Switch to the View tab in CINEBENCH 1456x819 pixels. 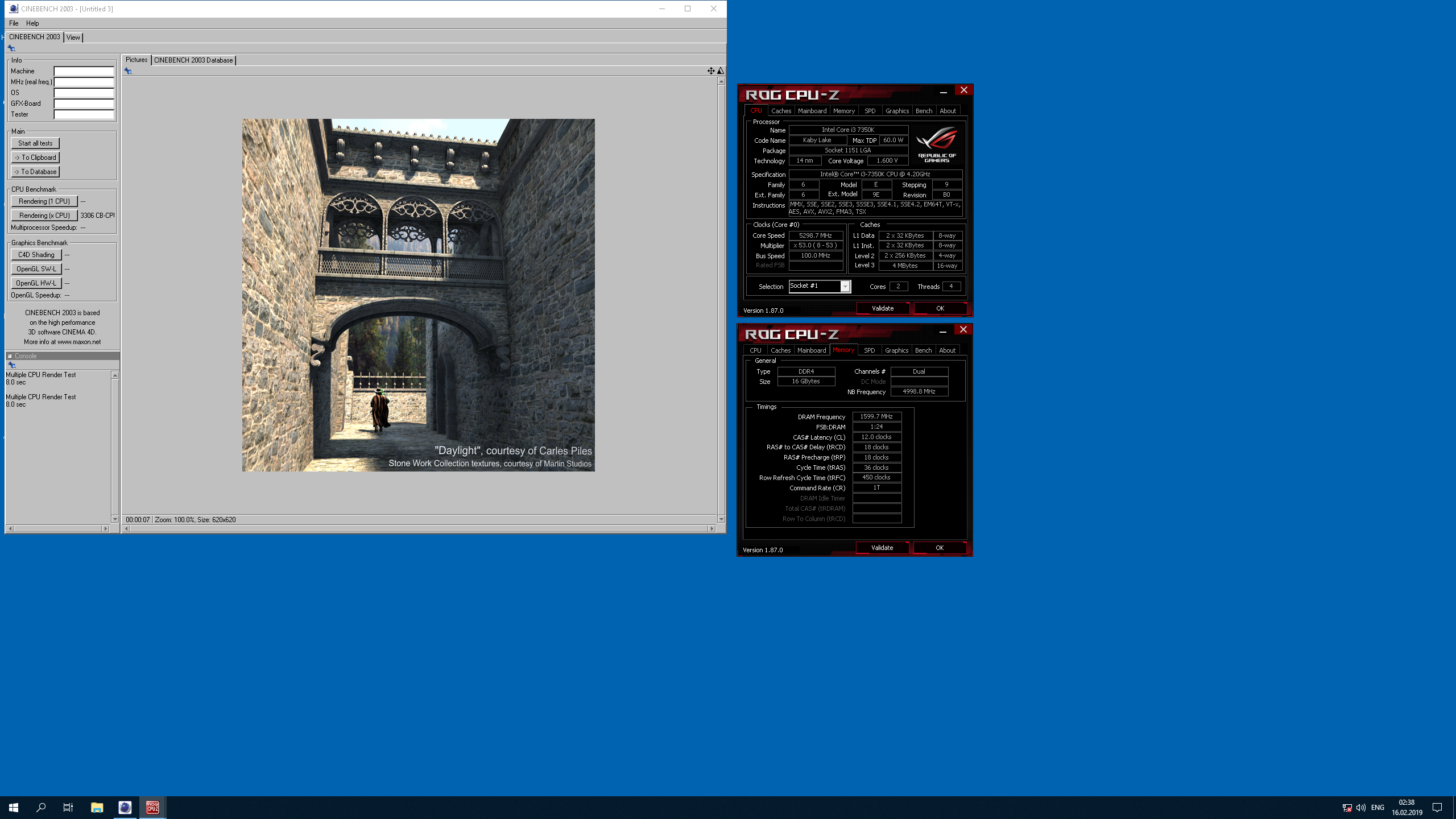tap(73, 38)
